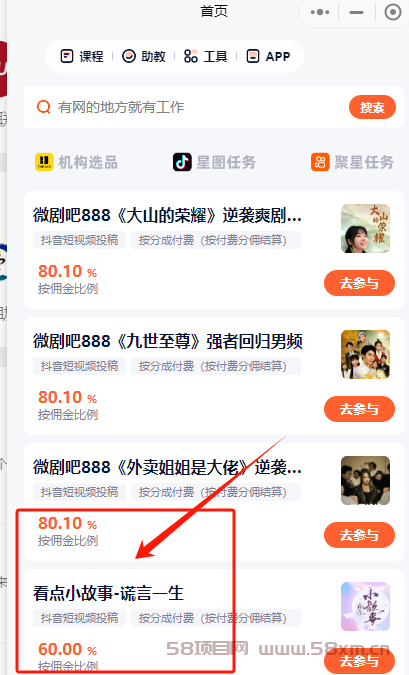This screenshot has width=409, height=675.
Task: Open the 看点小故事-谎言一生 task title
Action: 108,593
